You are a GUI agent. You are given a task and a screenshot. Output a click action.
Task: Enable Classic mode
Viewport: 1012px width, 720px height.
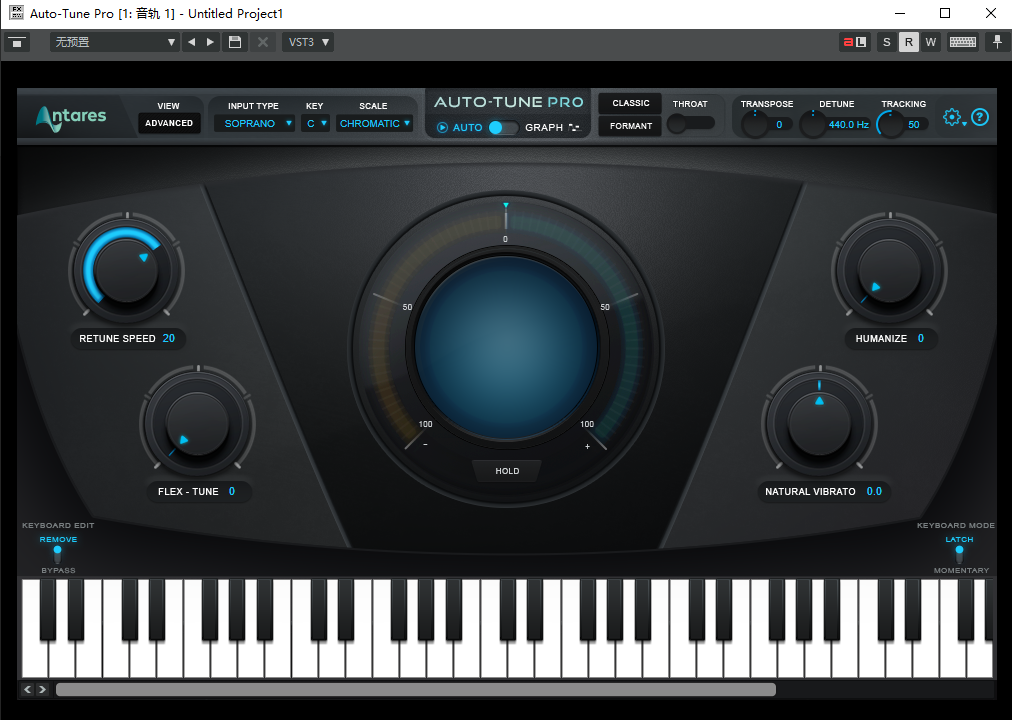[631, 103]
